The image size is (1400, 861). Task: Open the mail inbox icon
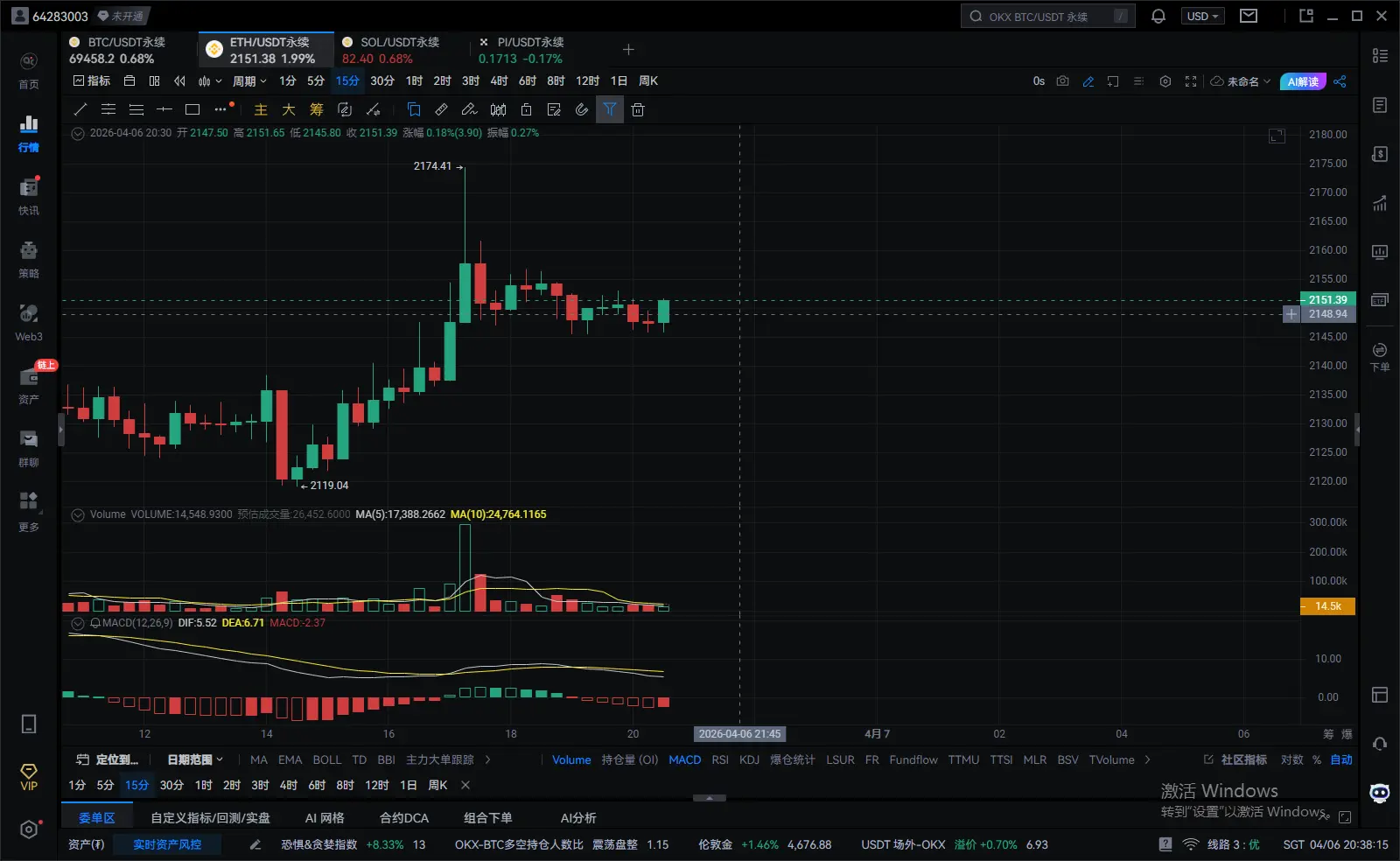1249,16
